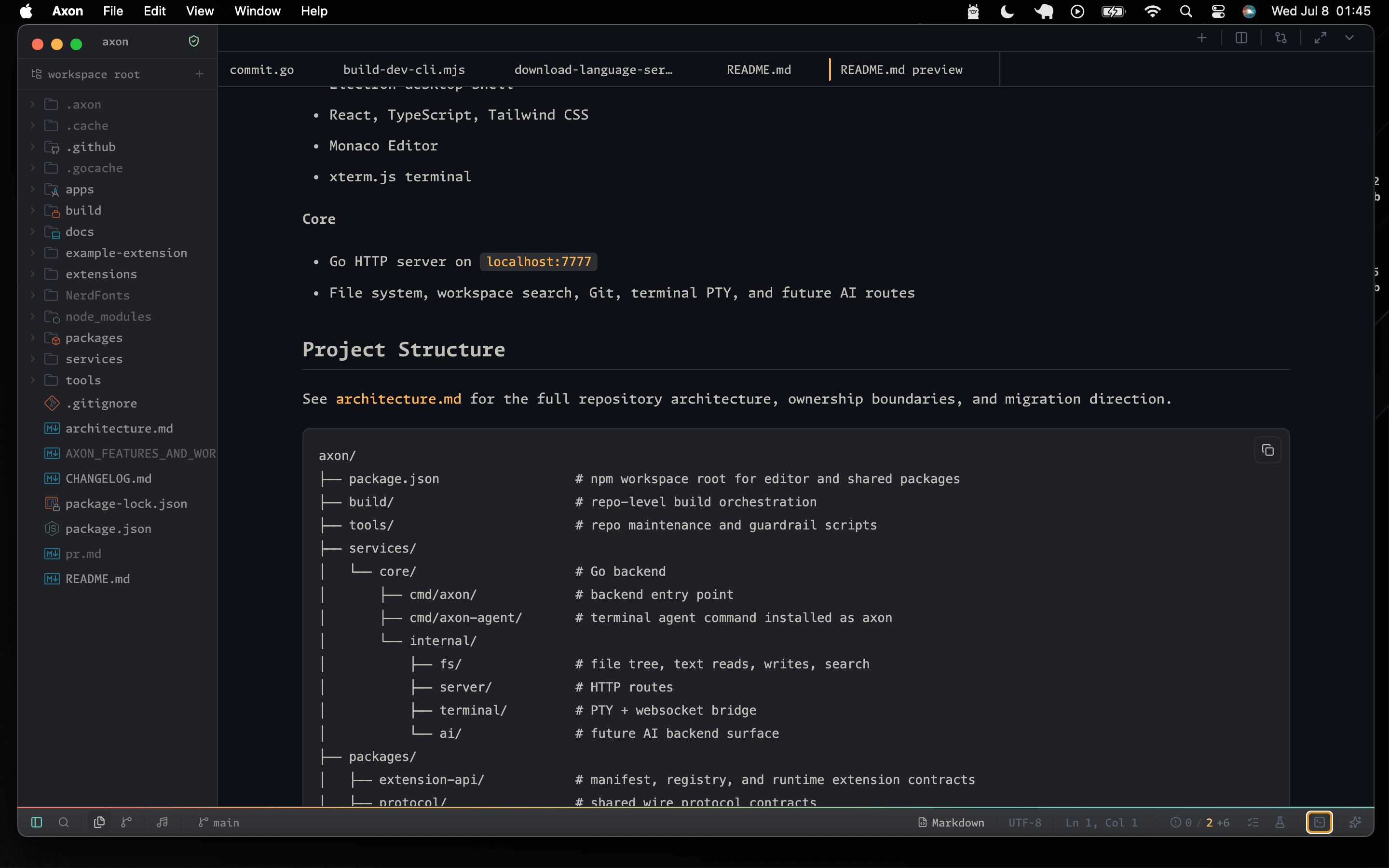This screenshot has height=868, width=1389.
Task: Add a new tab with the plus icon
Action: coord(1202,38)
